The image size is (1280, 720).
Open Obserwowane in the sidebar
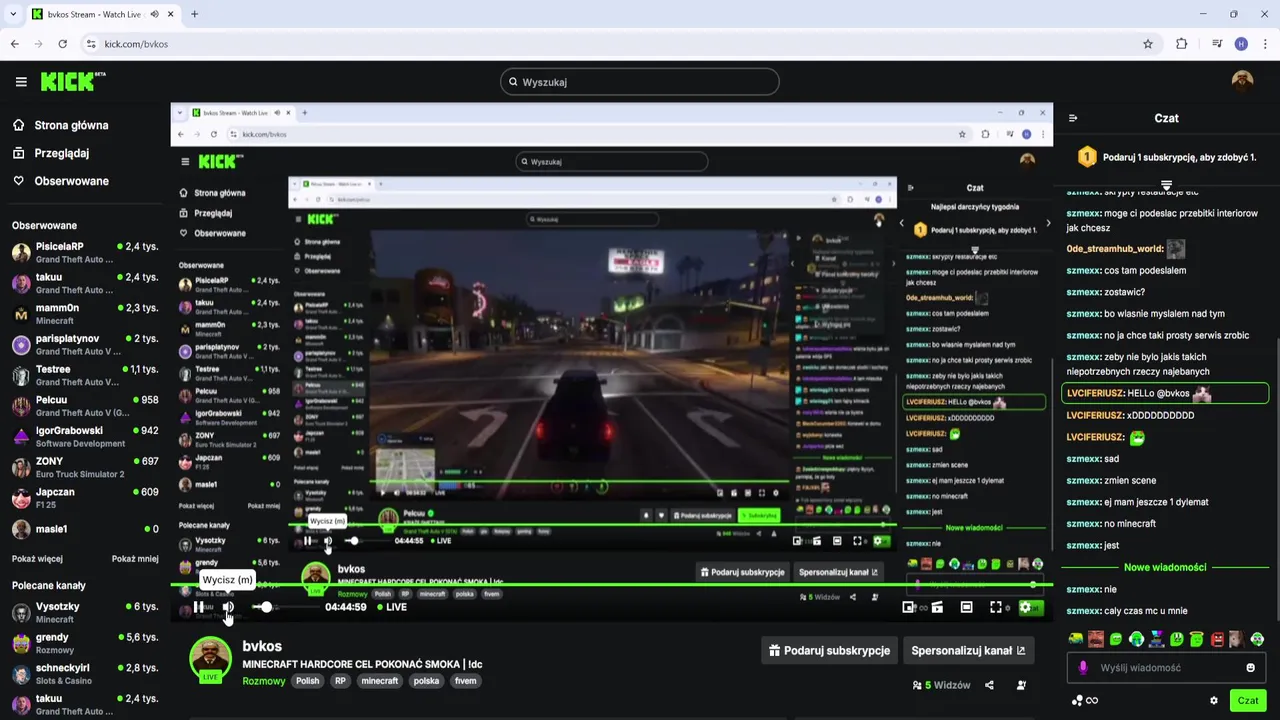click(x=60, y=181)
